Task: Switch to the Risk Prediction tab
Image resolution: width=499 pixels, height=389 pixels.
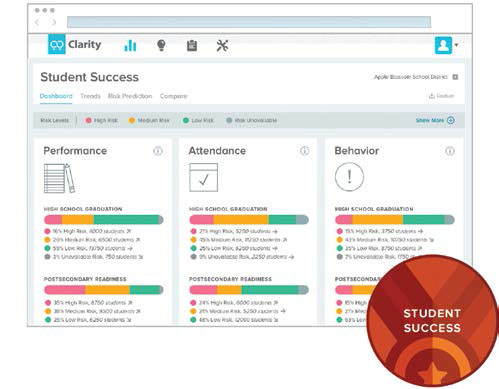Action: 130,96
